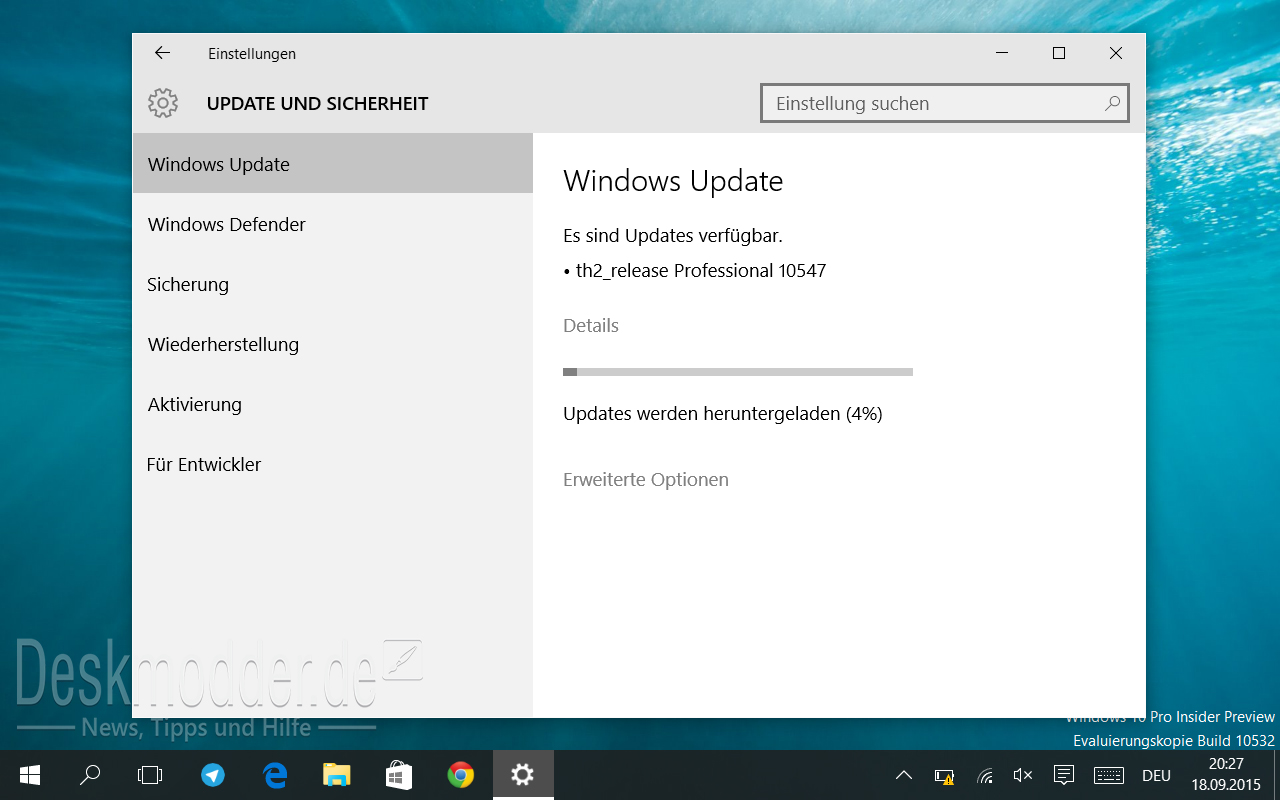Launch Microsoft Edge from the taskbar
This screenshot has height=800, width=1280.
click(x=275, y=775)
